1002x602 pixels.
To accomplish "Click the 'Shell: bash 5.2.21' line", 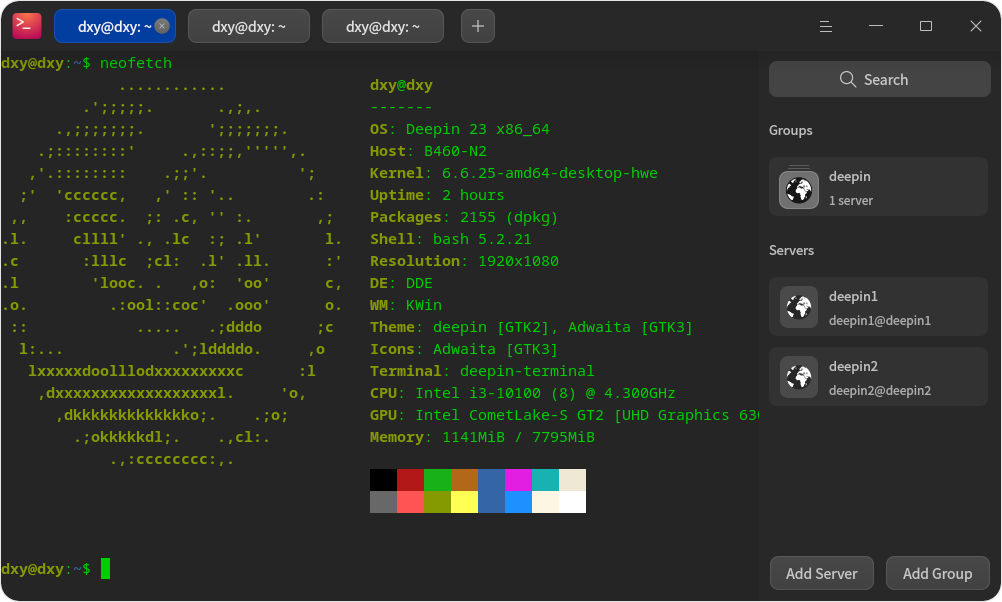I will [x=451, y=239].
